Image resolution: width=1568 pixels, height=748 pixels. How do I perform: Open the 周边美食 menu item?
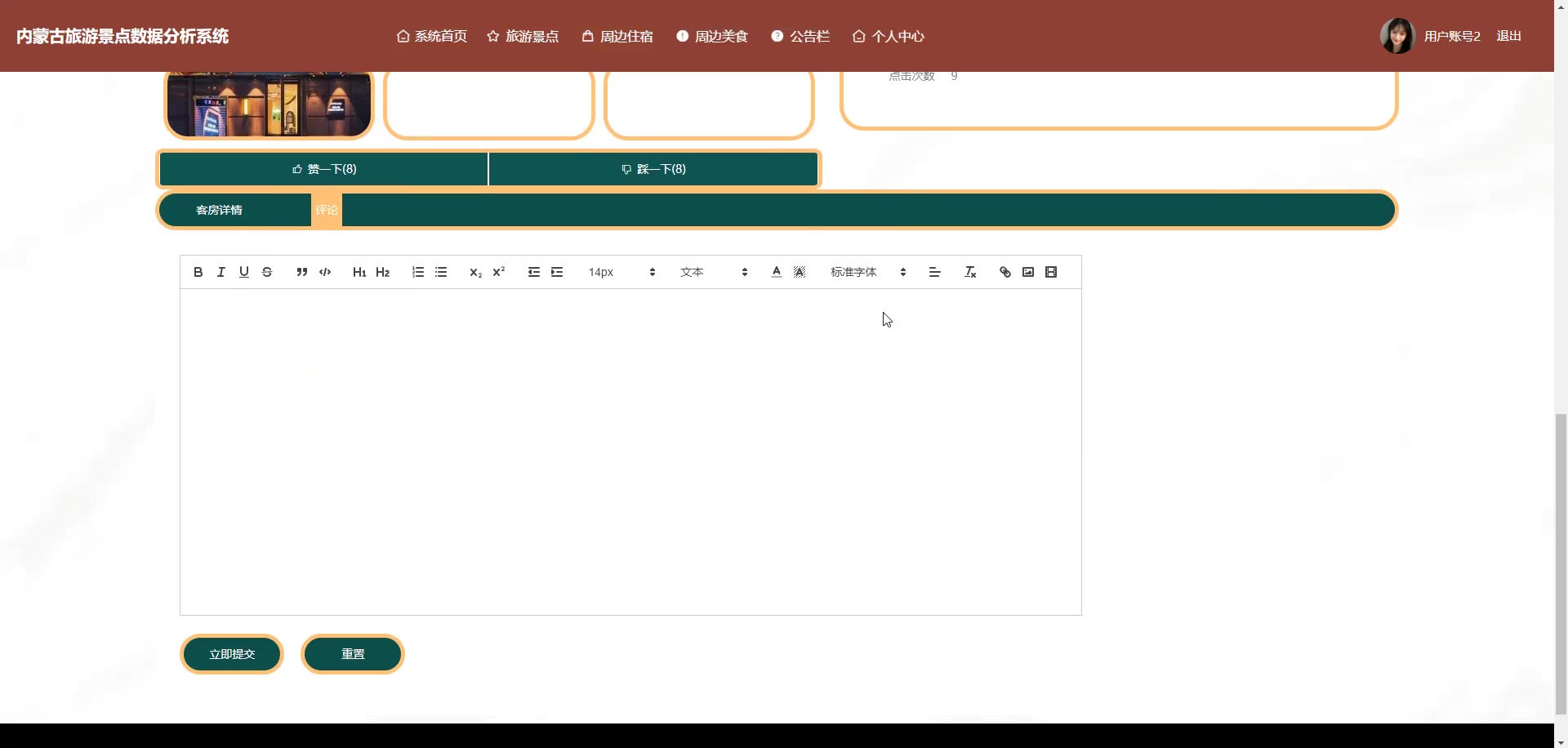click(x=712, y=36)
